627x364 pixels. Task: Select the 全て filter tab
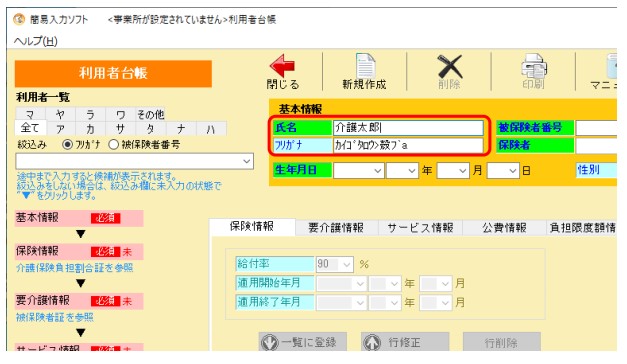(x=30, y=128)
